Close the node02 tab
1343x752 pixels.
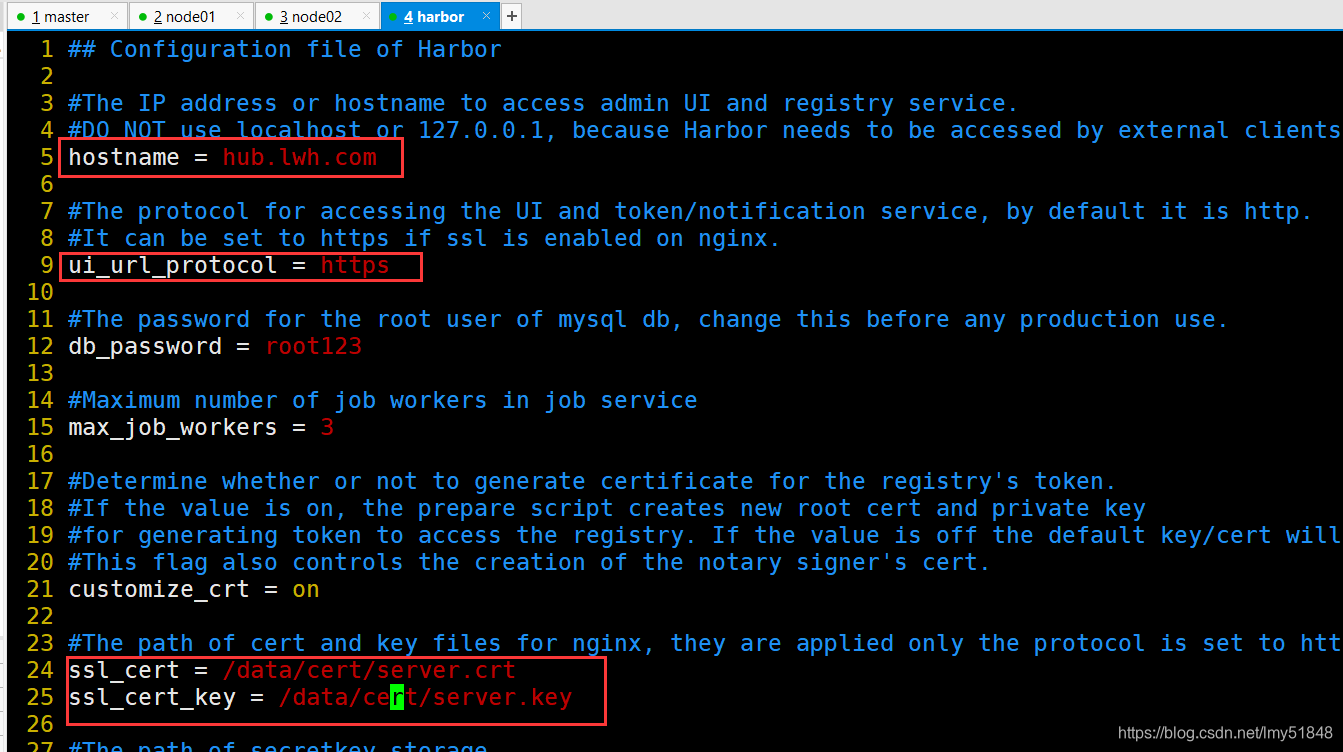[x=366, y=16]
